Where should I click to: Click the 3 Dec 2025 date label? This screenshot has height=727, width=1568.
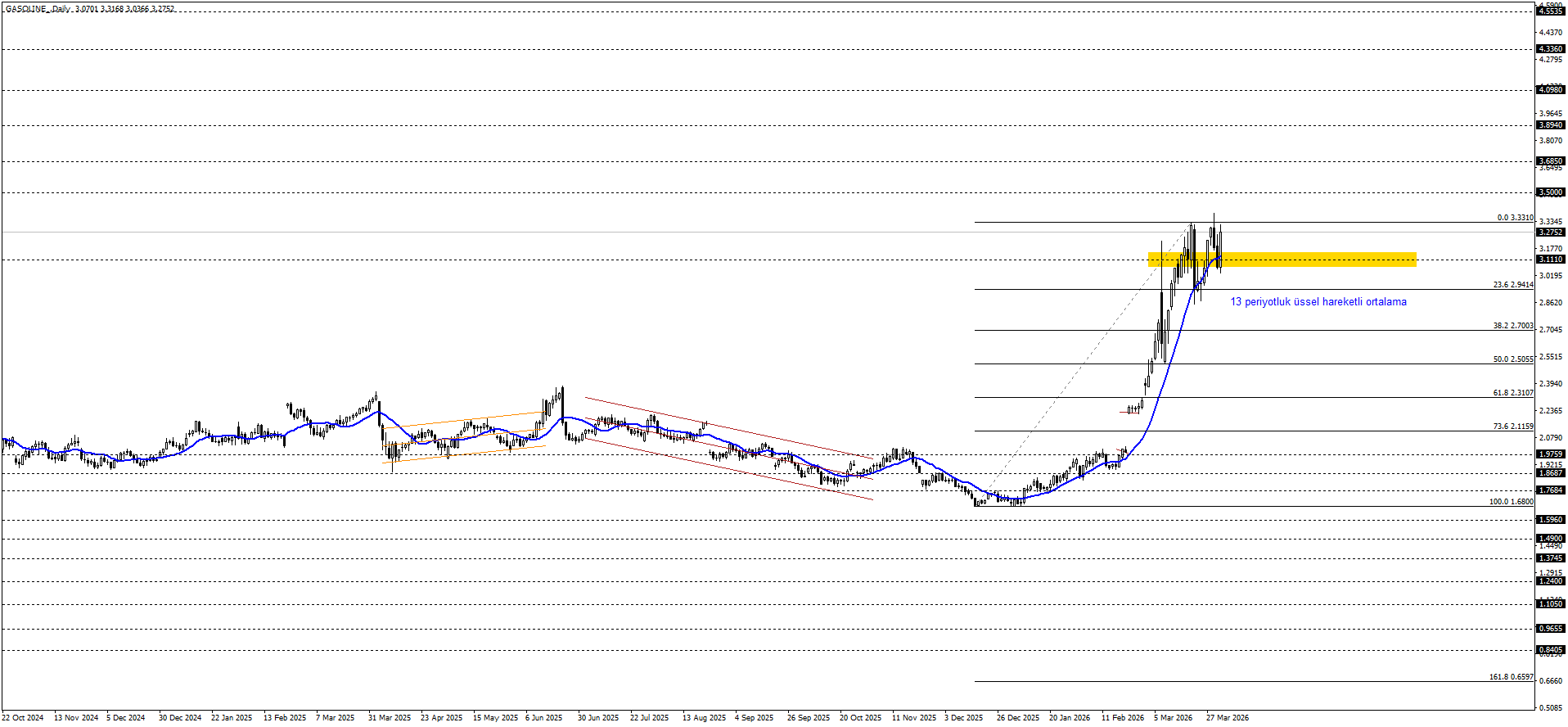pyautogui.click(x=963, y=718)
